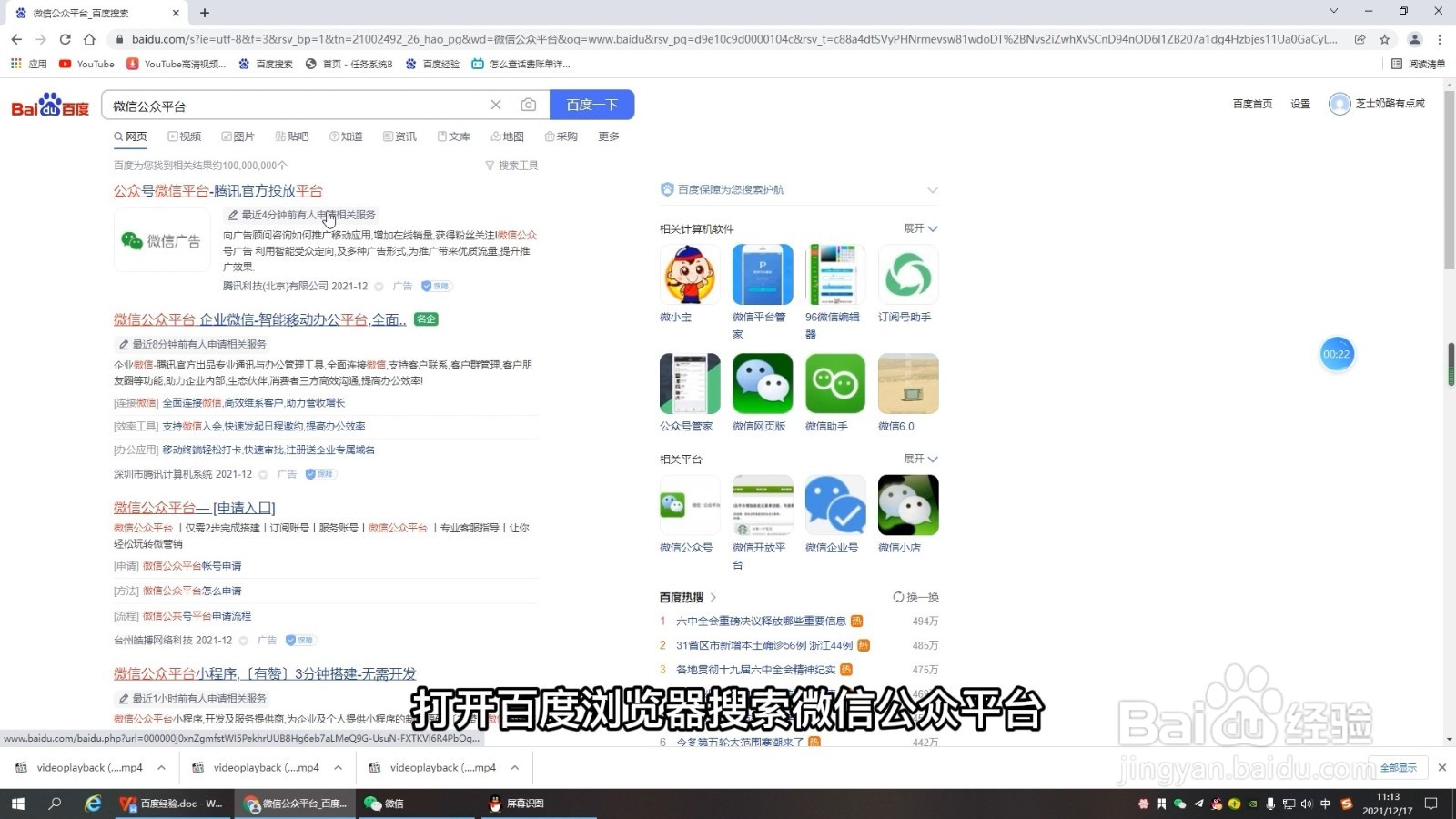1456x819 pixels.
Task: Expand the 相关计算机软件 section with 展开
Action: tap(921, 228)
